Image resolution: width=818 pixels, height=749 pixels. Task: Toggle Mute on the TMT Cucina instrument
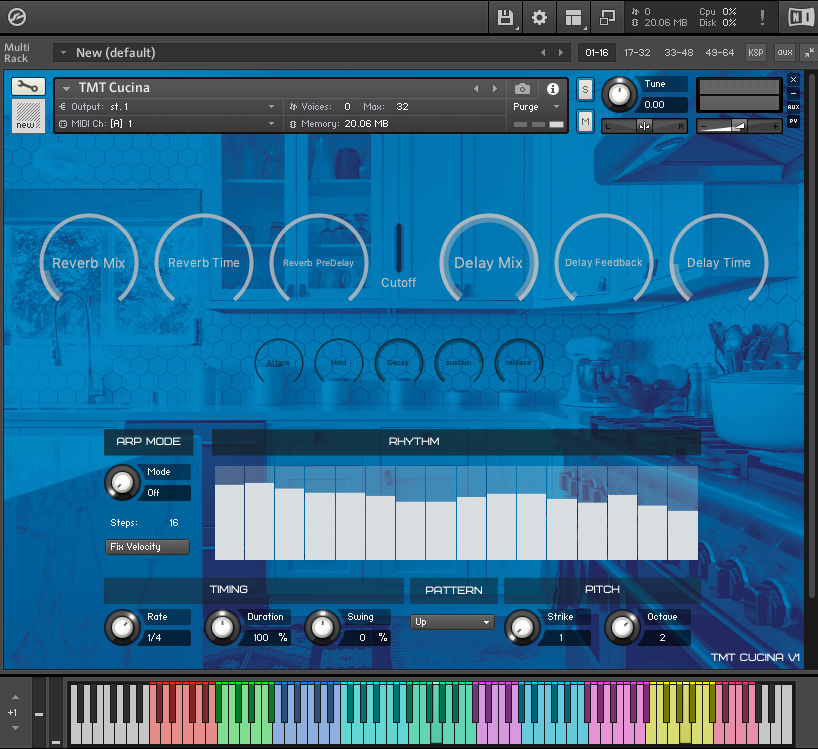[x=585, y=121]
